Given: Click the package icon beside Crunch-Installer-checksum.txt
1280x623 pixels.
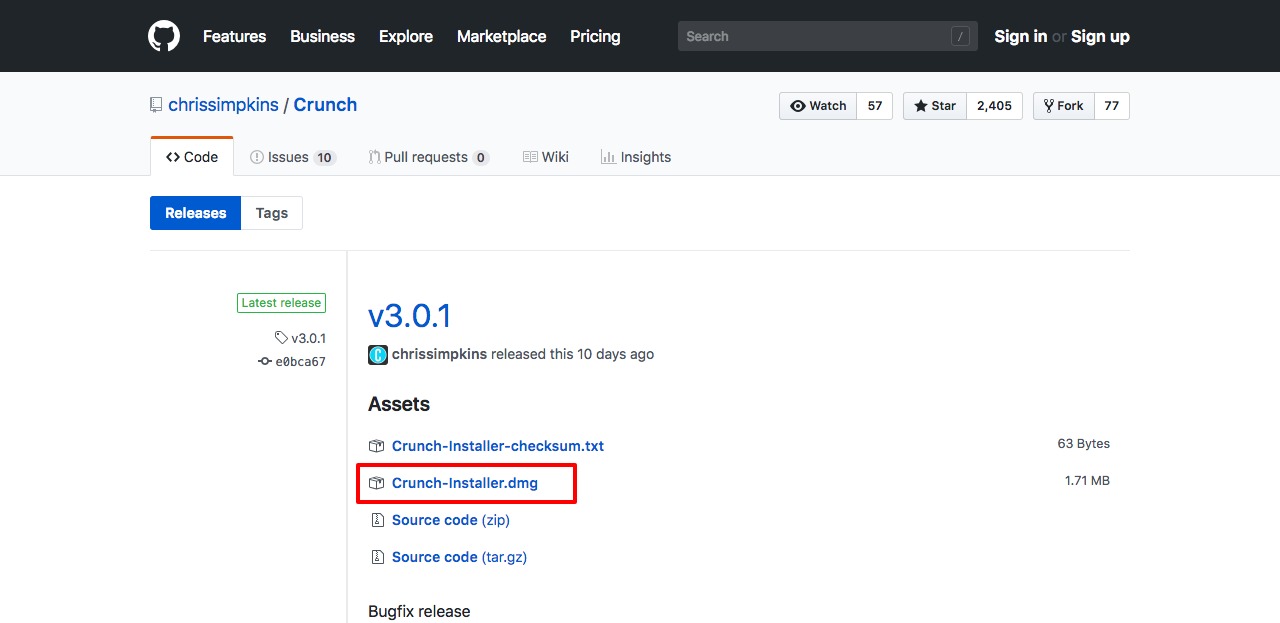Looking at the screenshot, I should tap(376, 446).
